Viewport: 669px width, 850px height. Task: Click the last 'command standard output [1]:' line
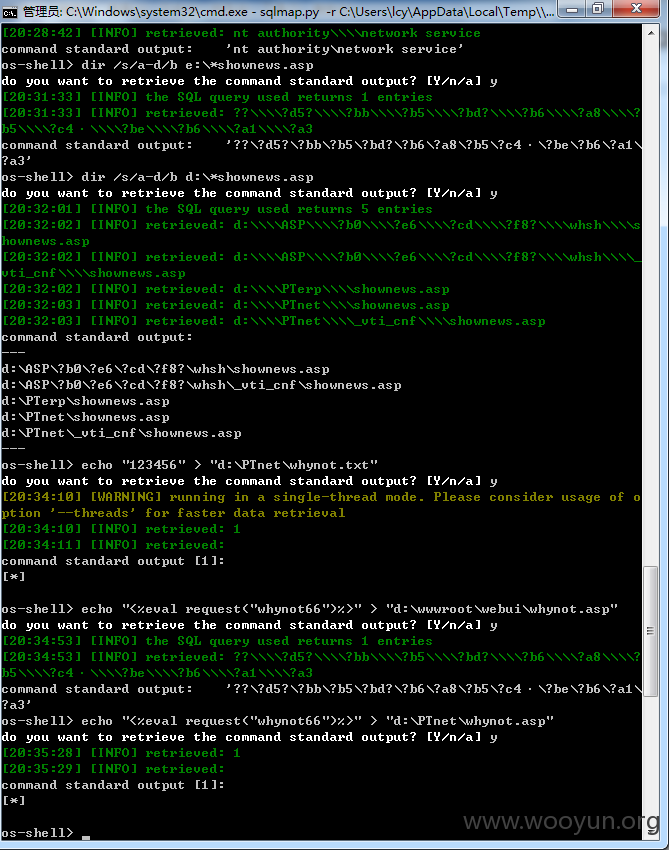point(113,785)
